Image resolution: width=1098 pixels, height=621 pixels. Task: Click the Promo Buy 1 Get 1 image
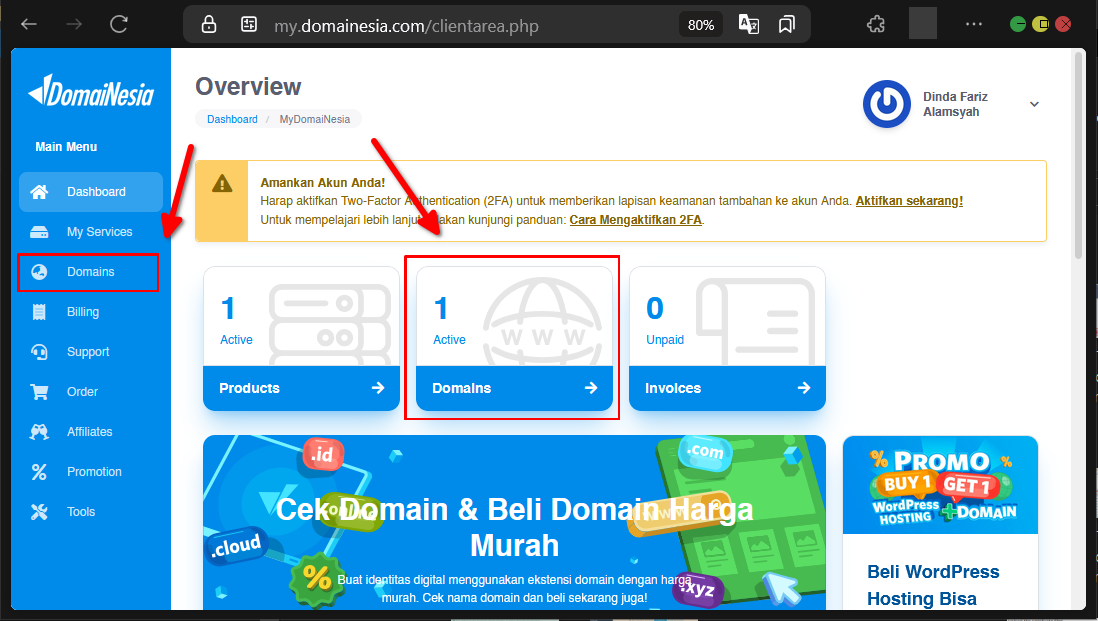(x=940, y=485)
